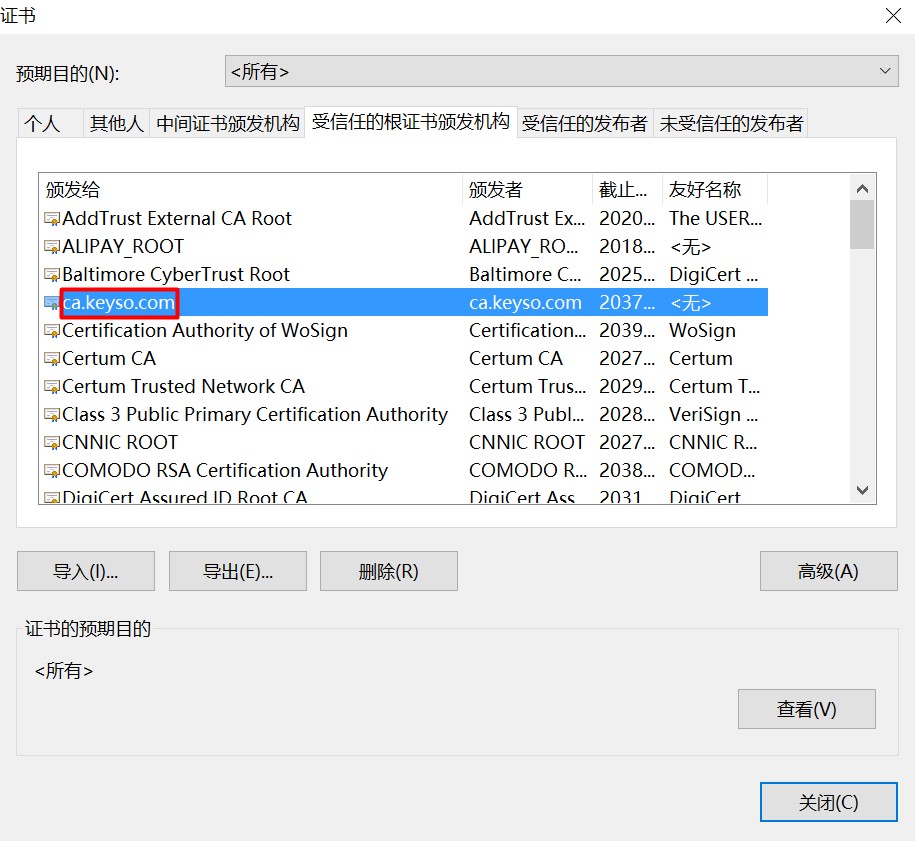Click the 导入 button

[x=85, y=571]
